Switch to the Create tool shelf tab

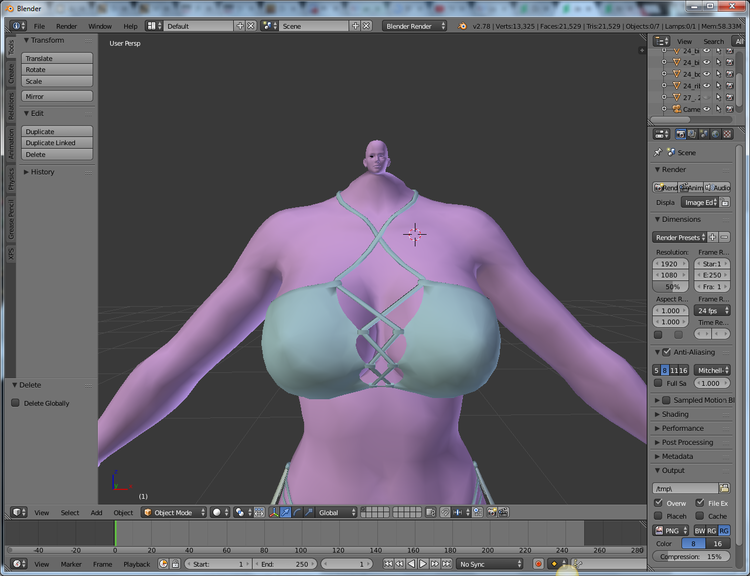[x=11, y=74]
